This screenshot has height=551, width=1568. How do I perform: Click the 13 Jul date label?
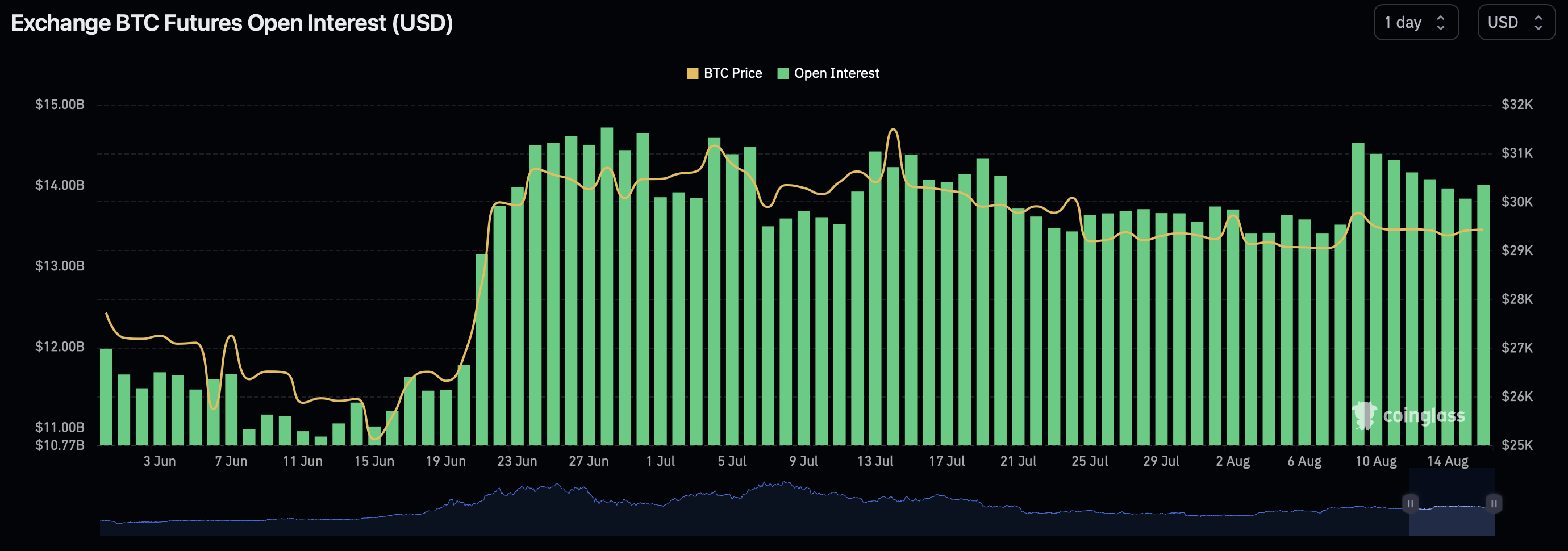875,461
